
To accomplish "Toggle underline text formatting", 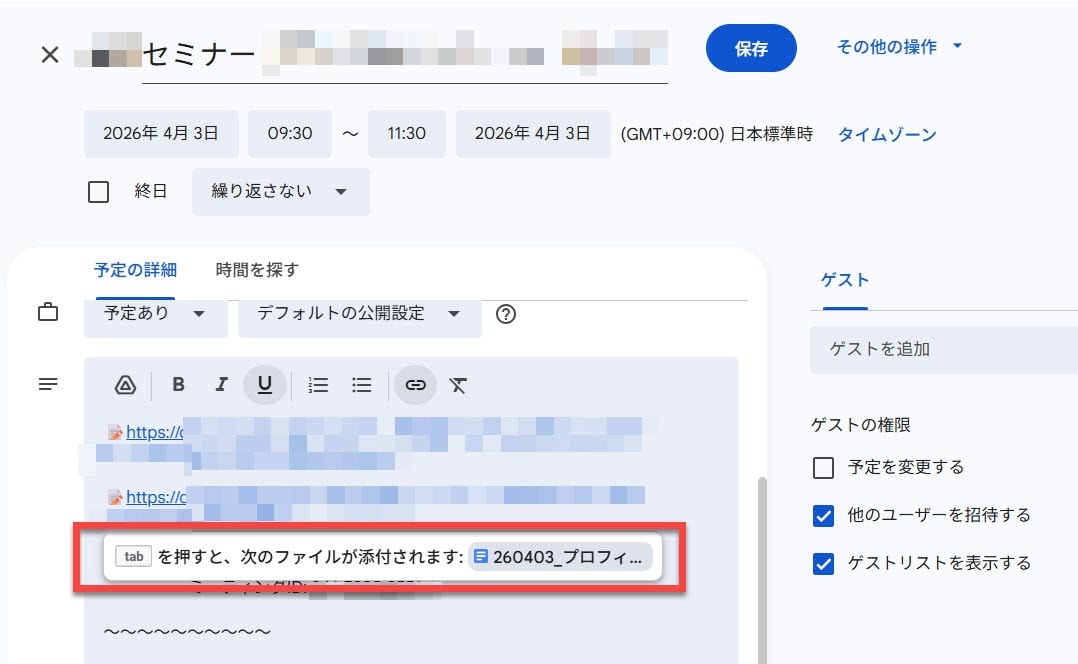I will (x=265, y=385).
